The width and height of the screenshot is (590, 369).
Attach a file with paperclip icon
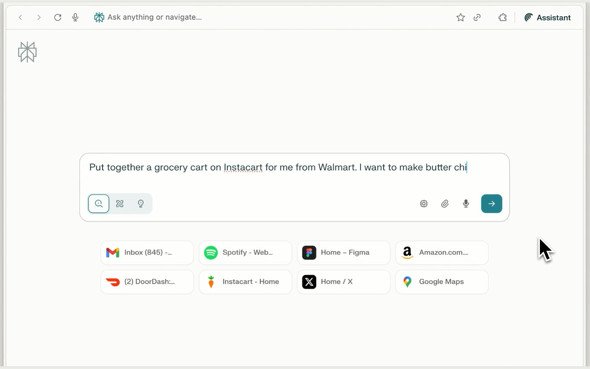(445, 203)
